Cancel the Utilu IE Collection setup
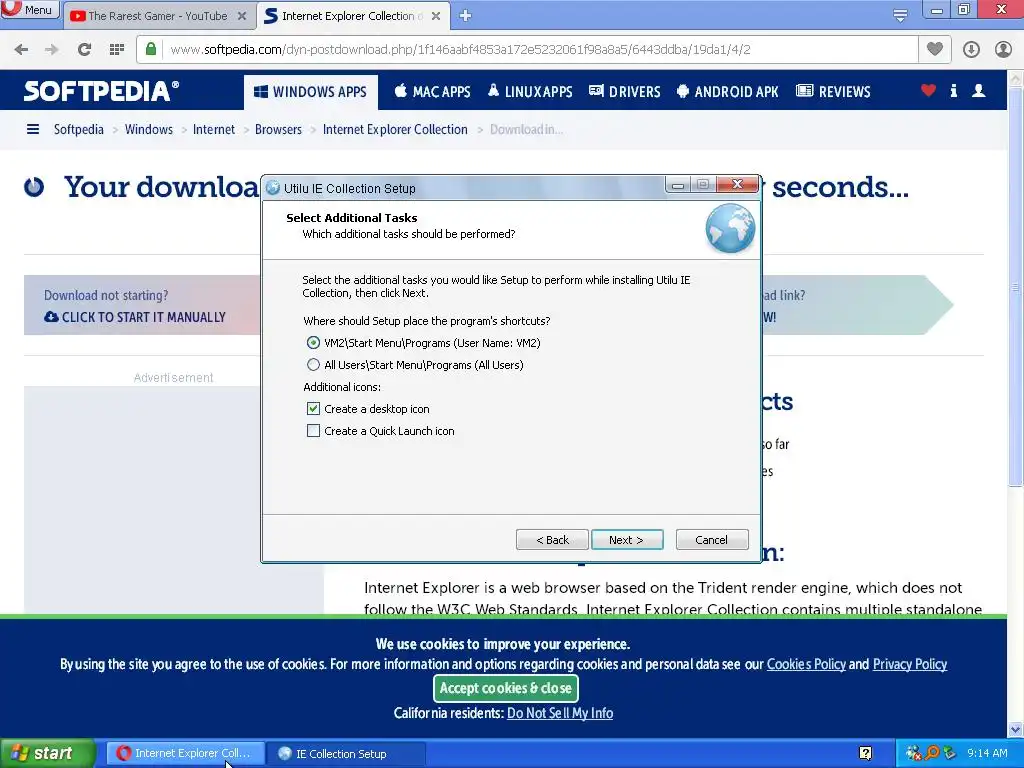Image resolution: width=1024 pixels, height=768 pixels. pyautogui.click(x=712, y=540)
